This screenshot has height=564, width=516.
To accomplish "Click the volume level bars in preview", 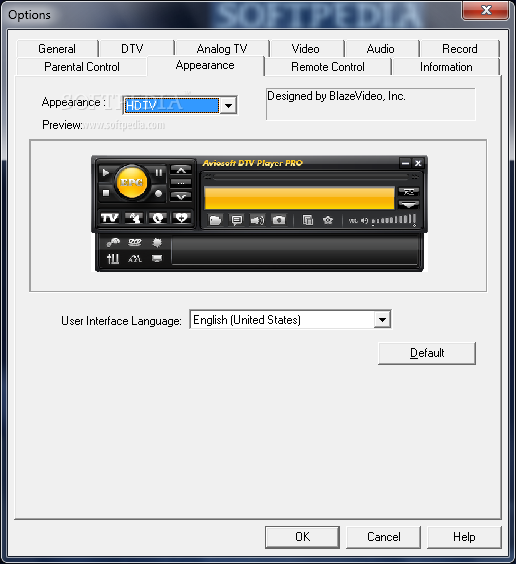I will tap(394, 219).
